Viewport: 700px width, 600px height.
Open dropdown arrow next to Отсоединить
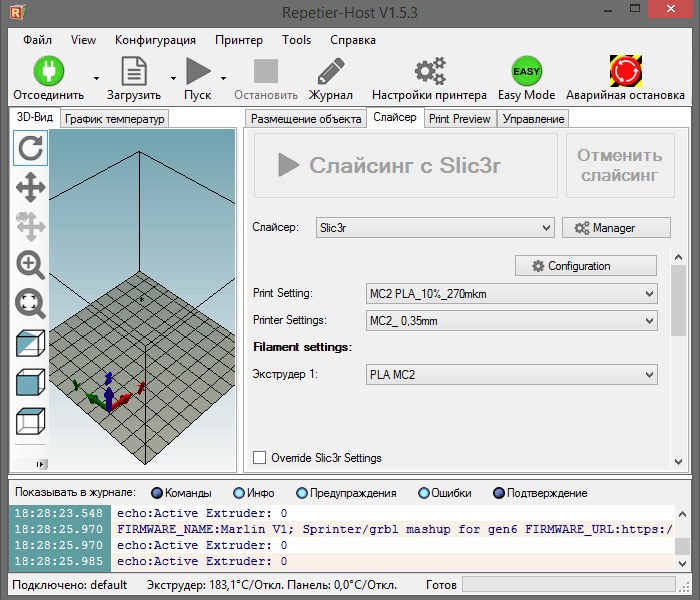tap(96, 78)
